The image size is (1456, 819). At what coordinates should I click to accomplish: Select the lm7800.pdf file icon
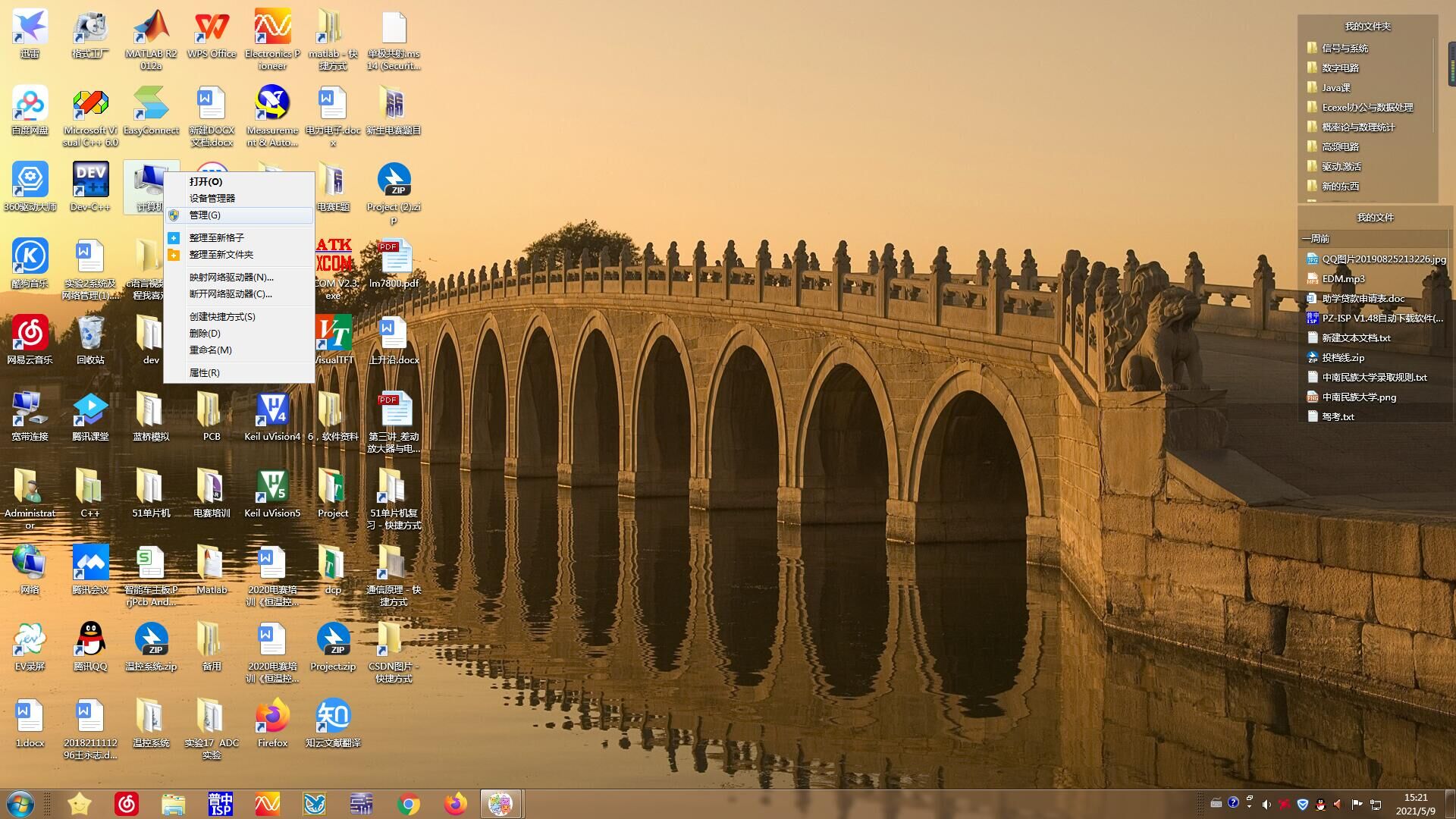click(394, 264)
